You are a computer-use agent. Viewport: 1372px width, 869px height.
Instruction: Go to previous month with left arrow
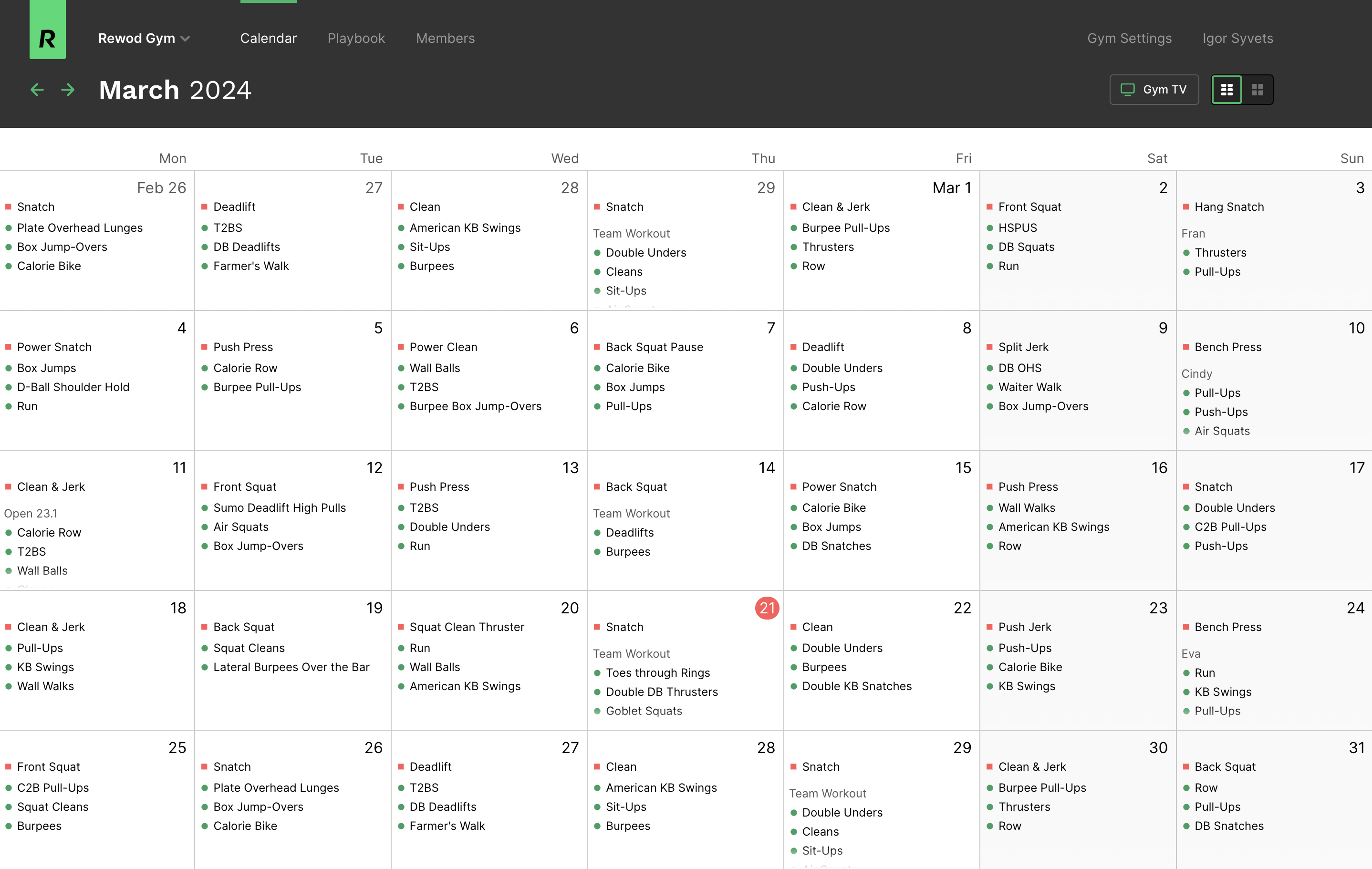(x=37, y=89)
